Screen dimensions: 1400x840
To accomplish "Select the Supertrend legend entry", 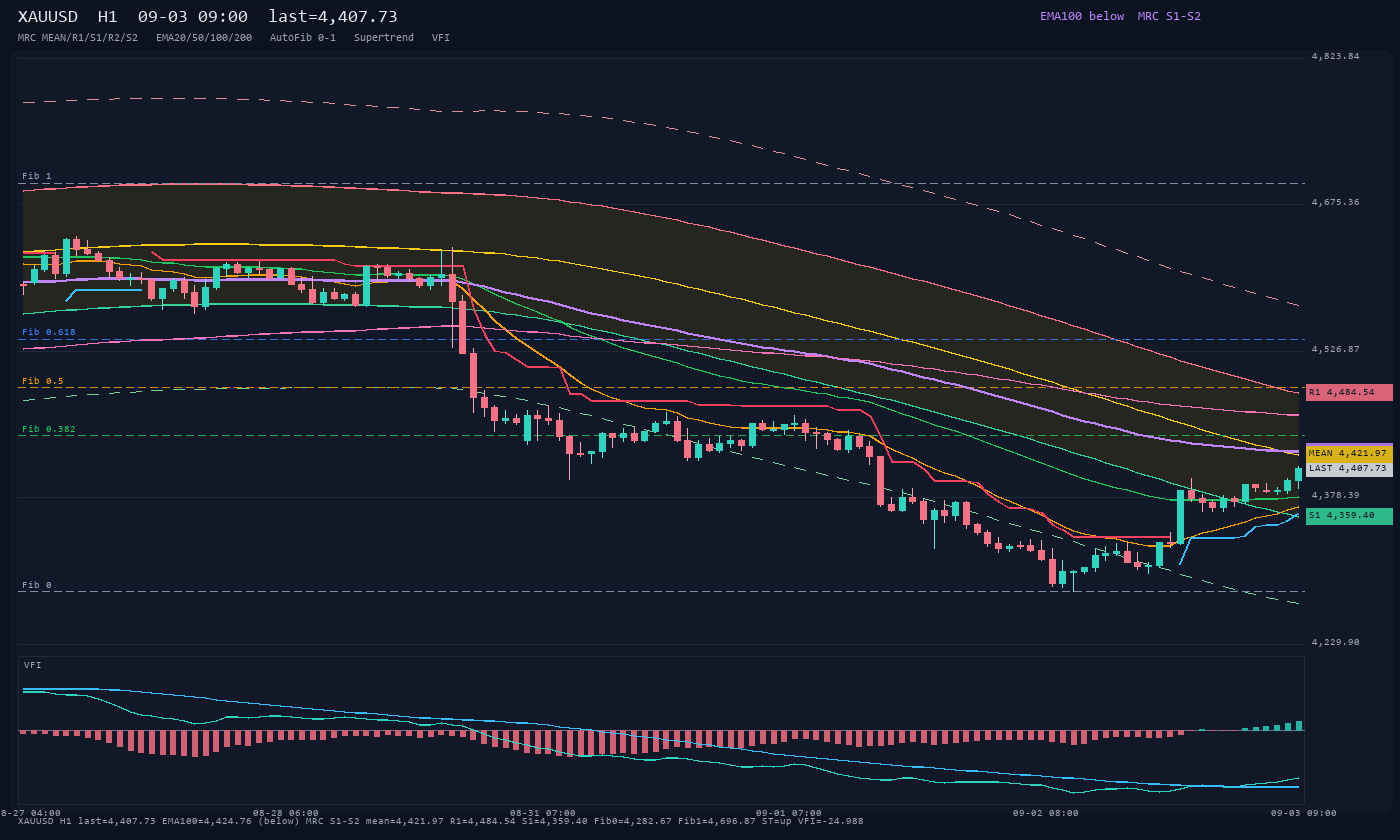I will pos(384,37).
